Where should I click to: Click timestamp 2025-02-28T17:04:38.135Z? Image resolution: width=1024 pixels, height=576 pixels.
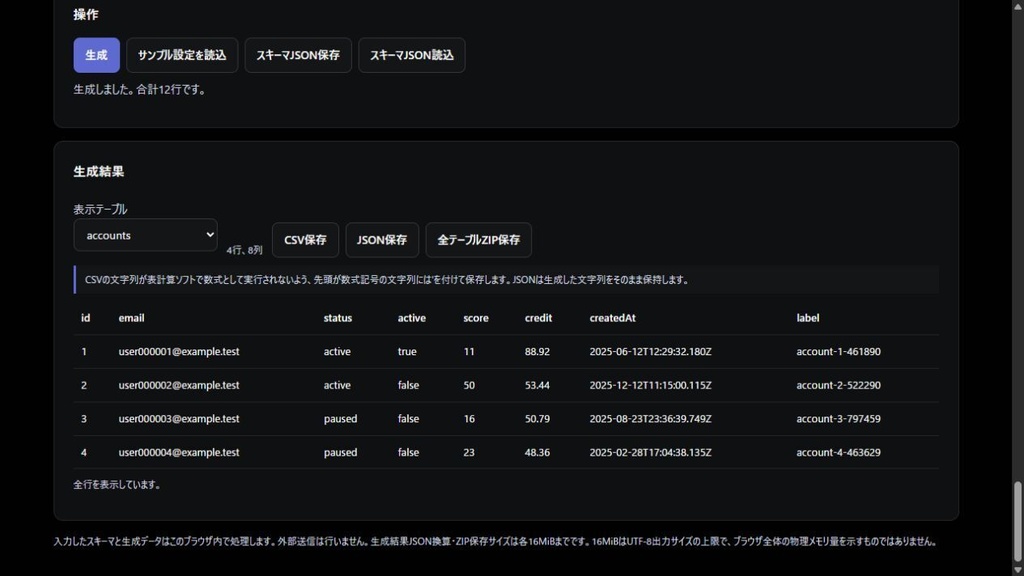650,452
